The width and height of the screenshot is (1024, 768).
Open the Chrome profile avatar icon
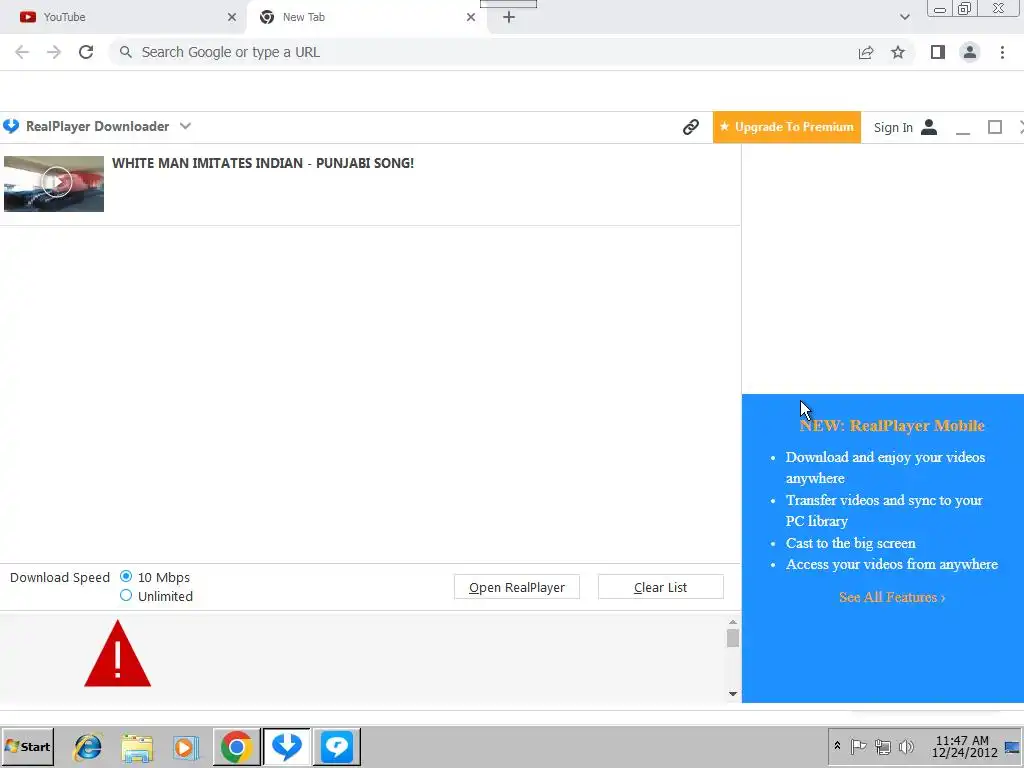[970, 52]
